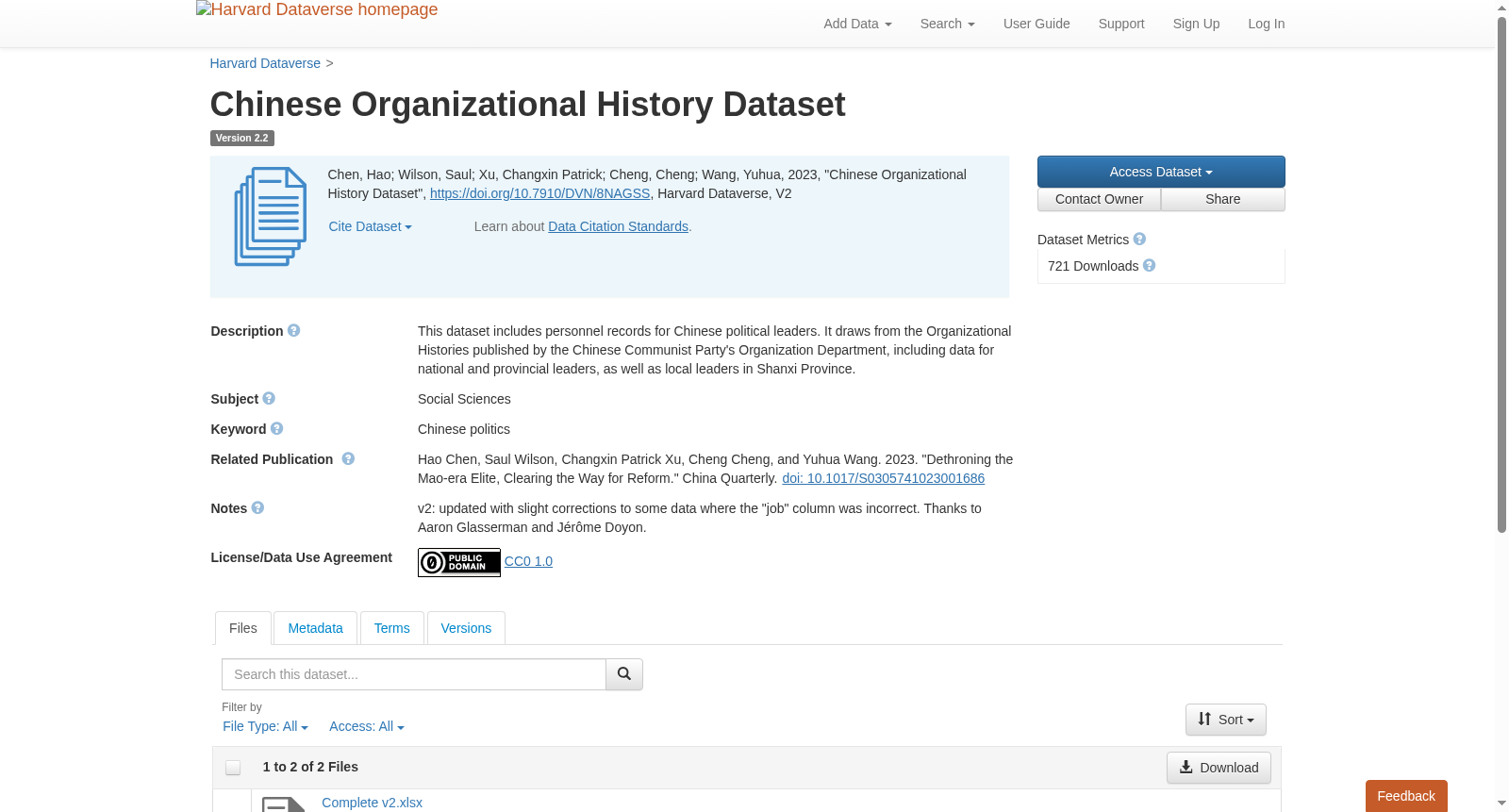
Task: Click help icon beside Notes label
Action: point(258,508)
